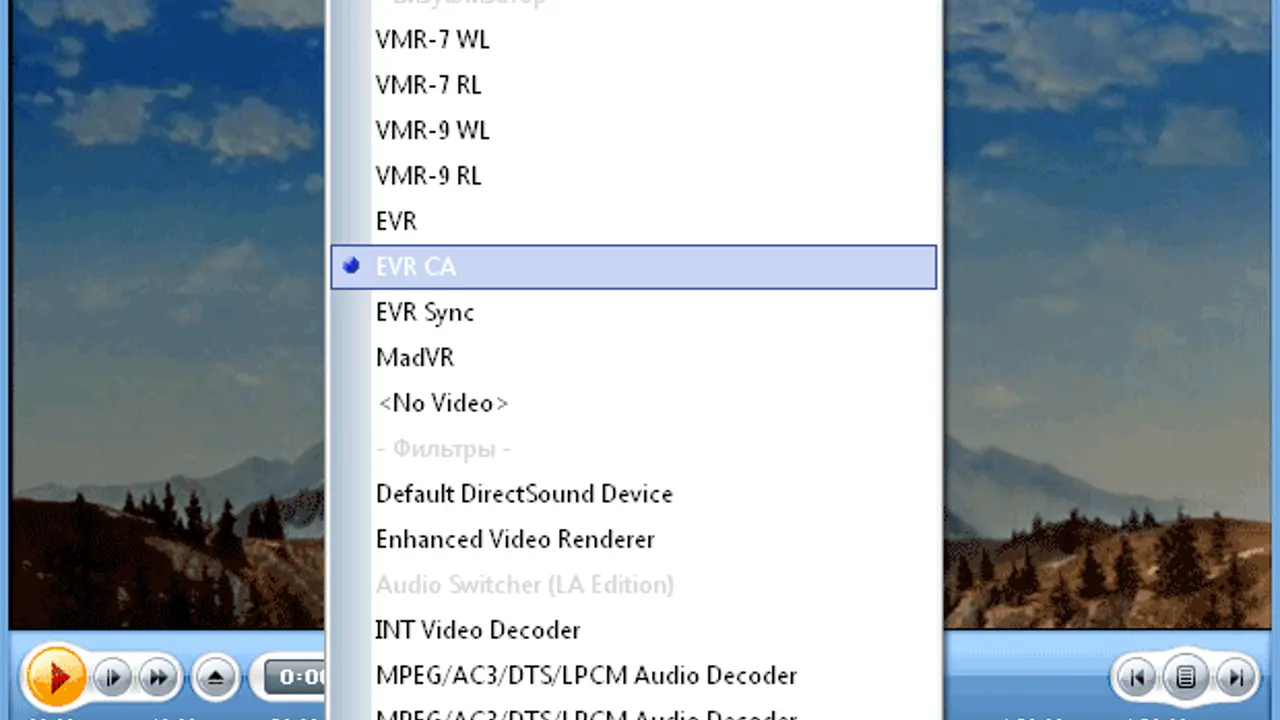Click the frame step button
The height and width of the screenshot is (720, 1280).
113,677
